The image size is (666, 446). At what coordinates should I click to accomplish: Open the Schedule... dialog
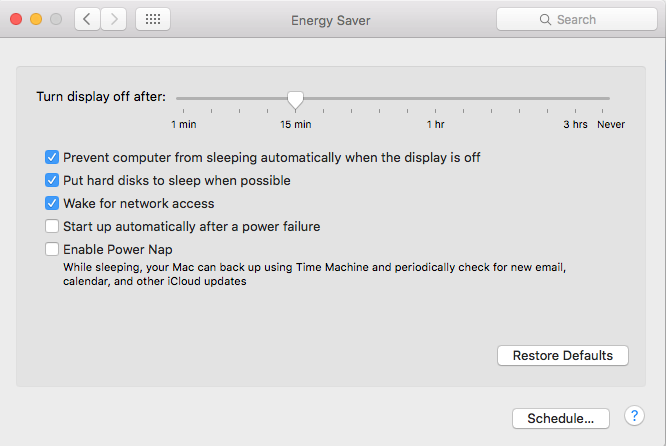(x=561, y=418)
